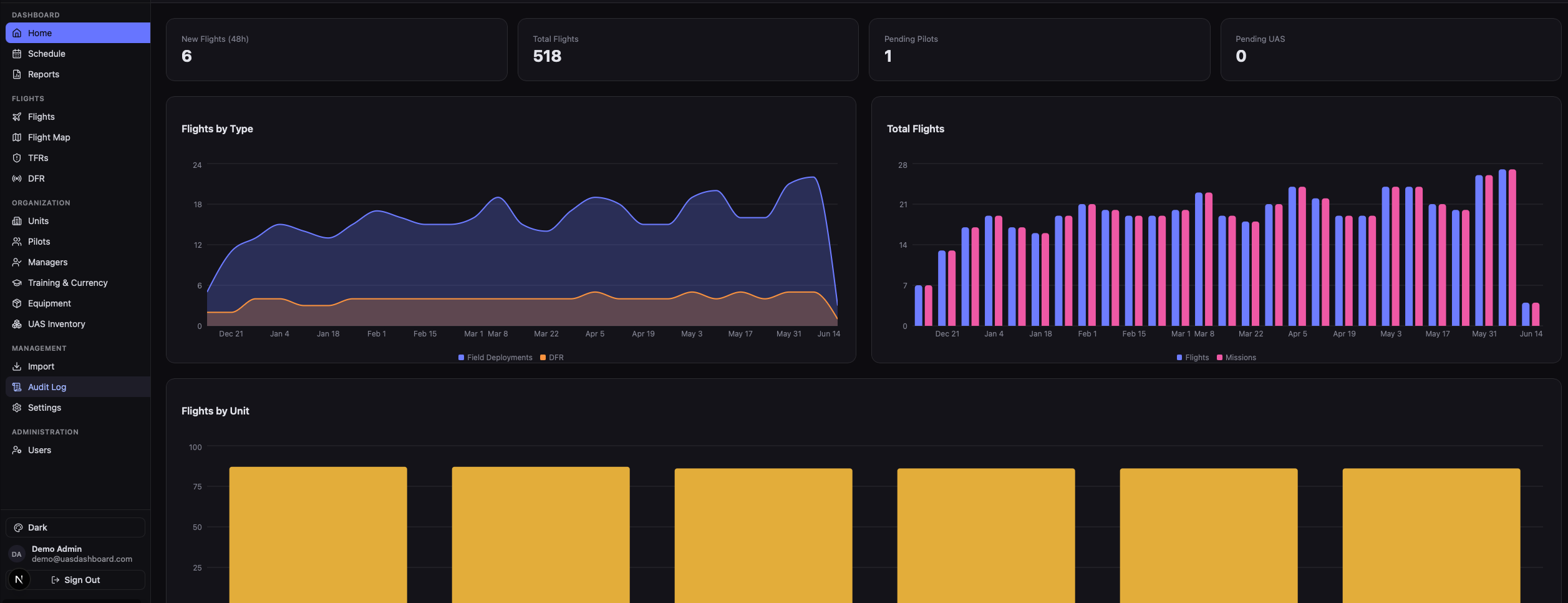Screen dimensions: 1568x603
Task: Click the Demo Admin user name
Action: [x=57, y=549]
